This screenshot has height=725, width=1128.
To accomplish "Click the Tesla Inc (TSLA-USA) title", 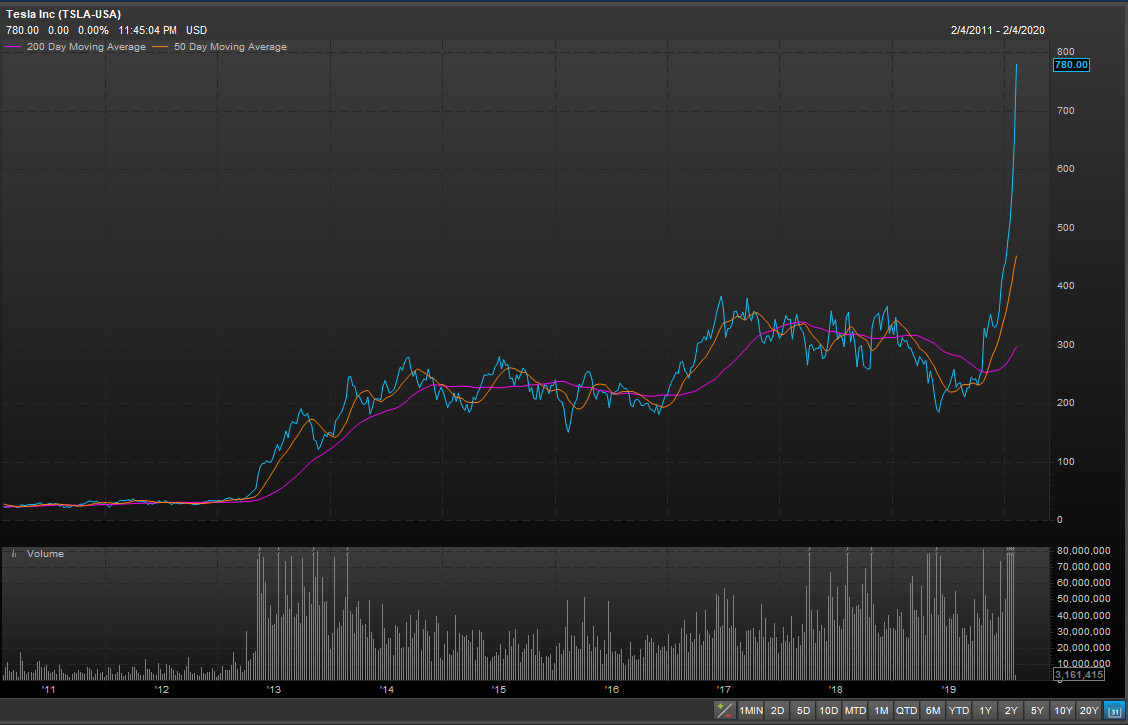I will [x=64, y=14].
